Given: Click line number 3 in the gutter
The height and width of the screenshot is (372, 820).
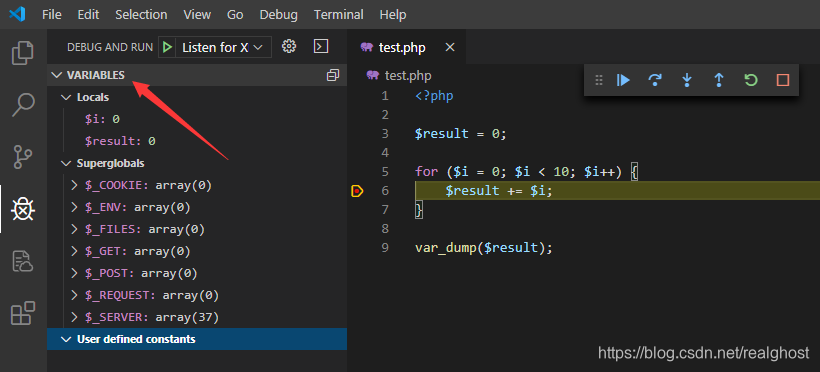Looking at the screenshot, I should pyautogui.click(x=385, y=133).
